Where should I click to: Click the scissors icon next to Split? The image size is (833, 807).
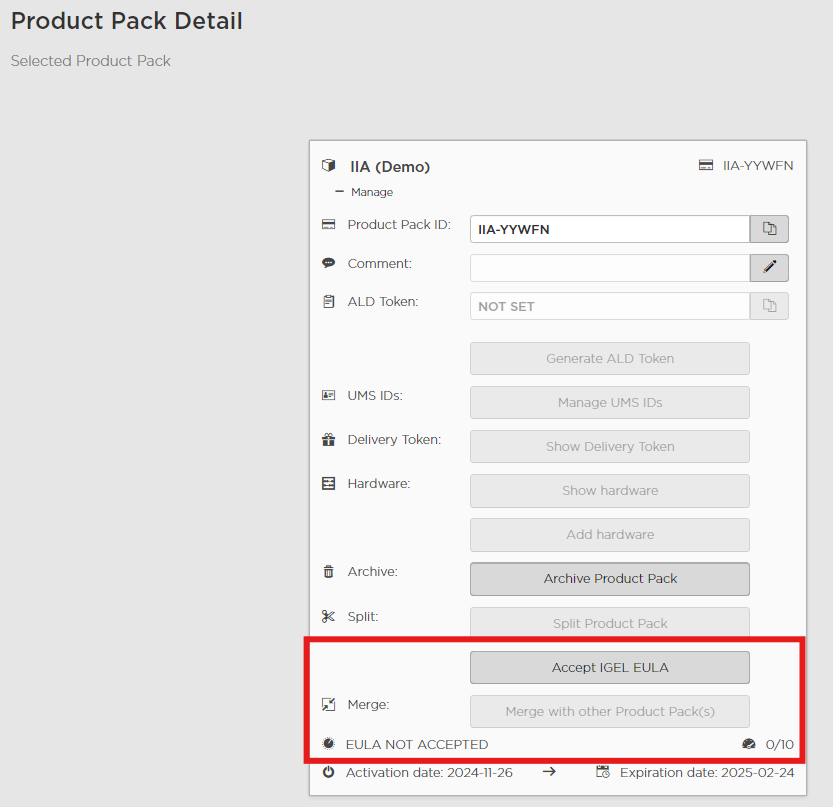pos(329,616)
